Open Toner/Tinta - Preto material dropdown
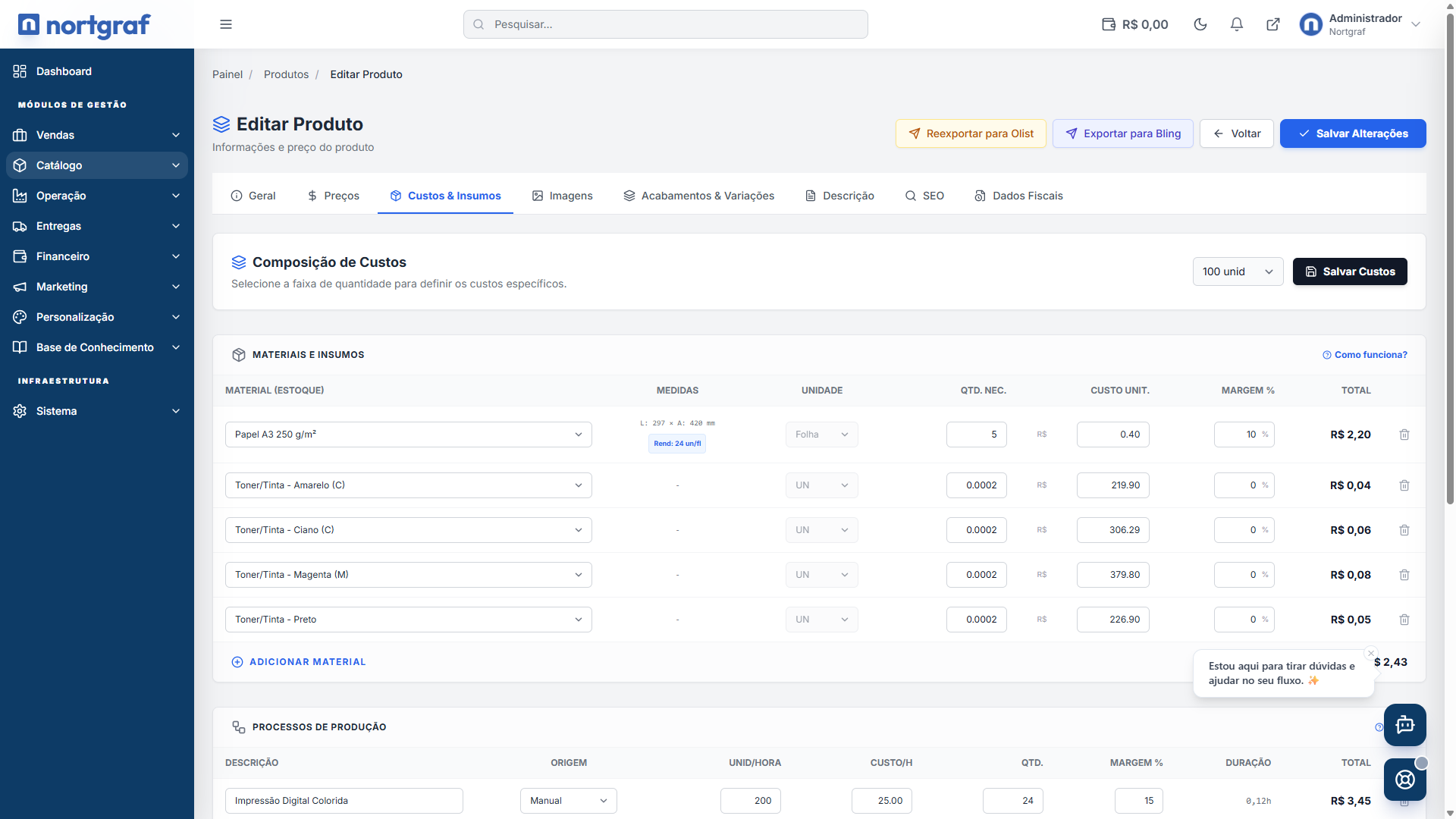1456x819 pixels. point(408,620)
